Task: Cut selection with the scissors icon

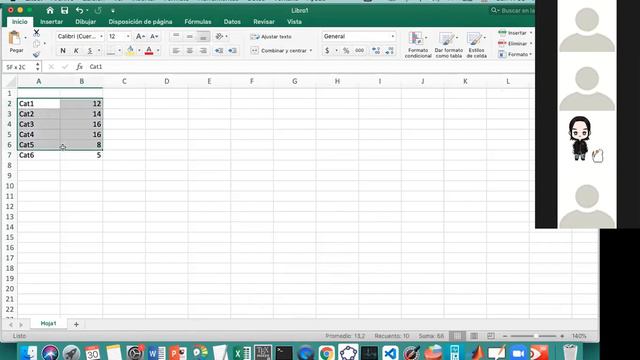Action: pos(36,32)
